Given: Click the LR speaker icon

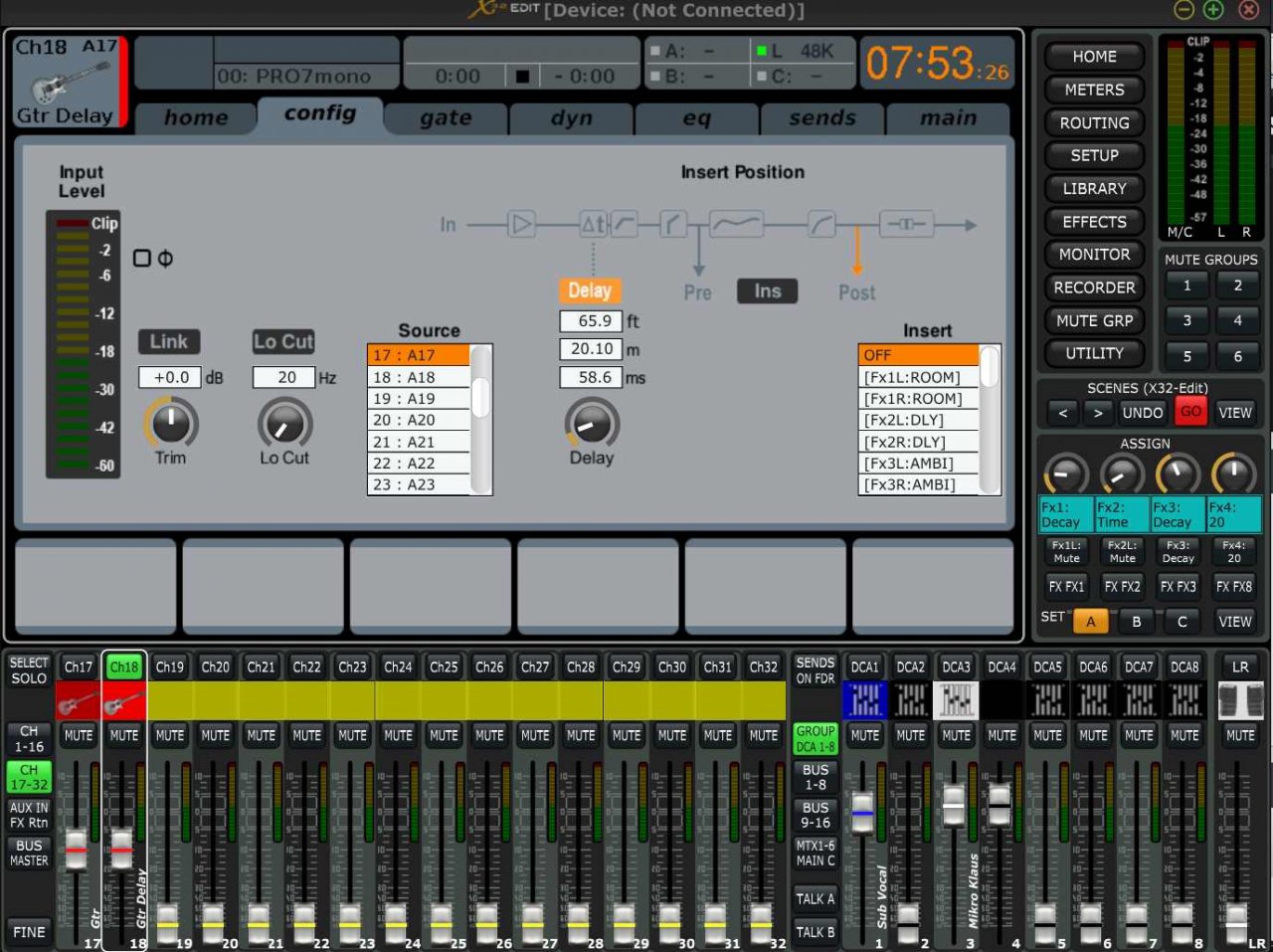Looking at the screenshot, I should [1240, 701].
